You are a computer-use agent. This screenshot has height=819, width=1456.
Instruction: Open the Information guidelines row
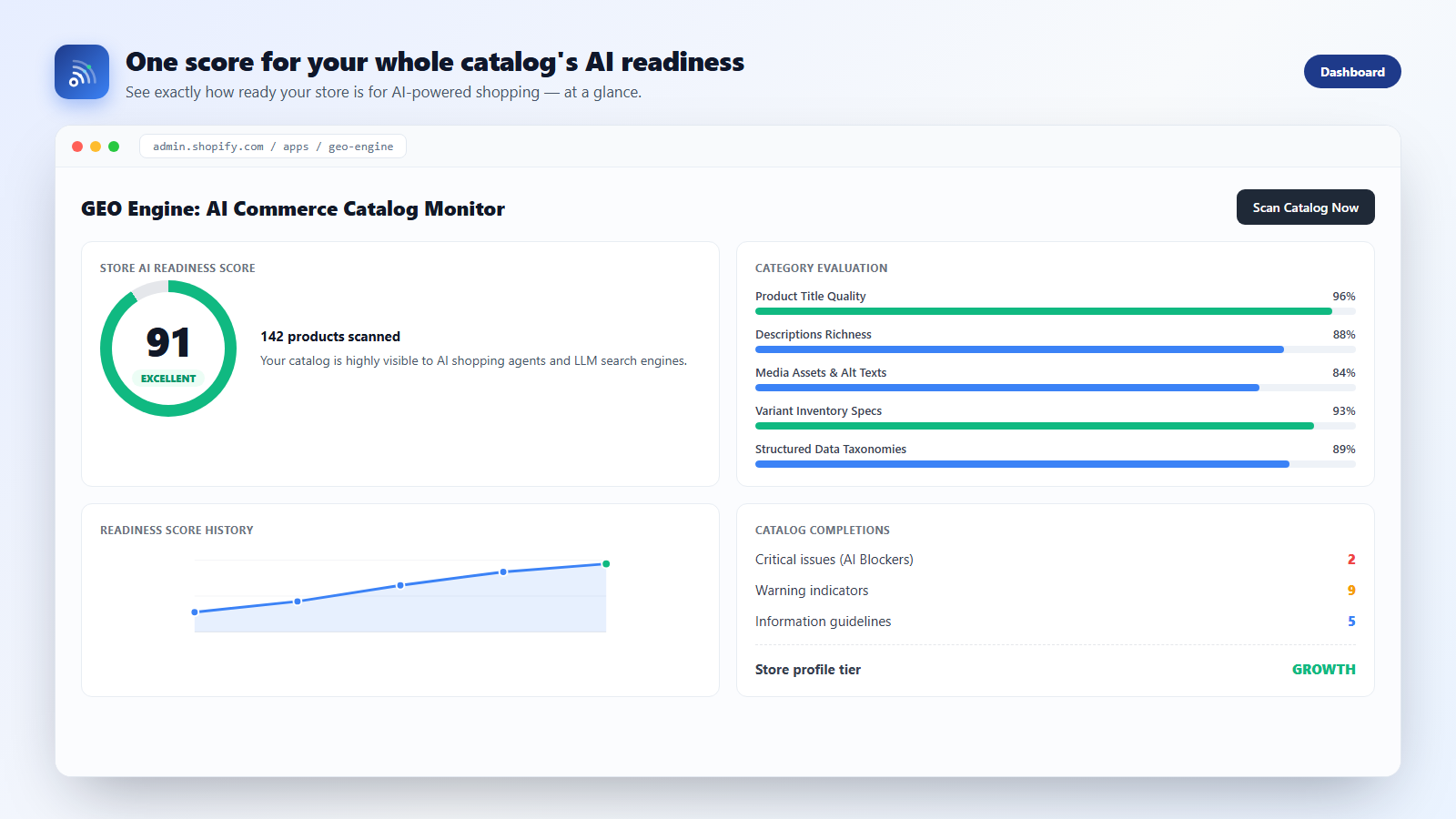[x=1056, y=622]
